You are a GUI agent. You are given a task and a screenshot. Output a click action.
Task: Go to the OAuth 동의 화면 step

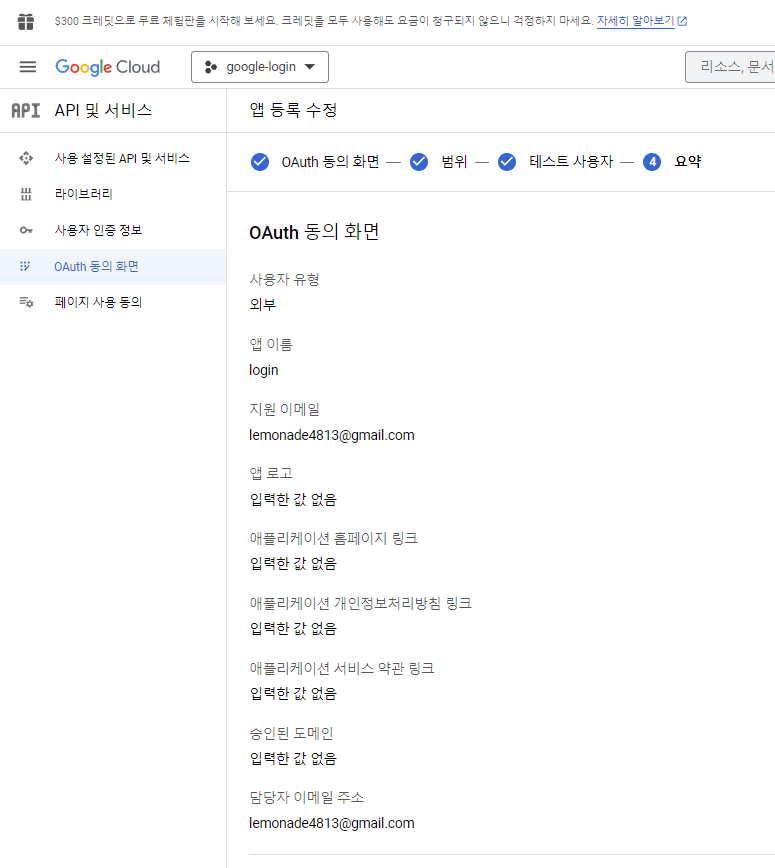click(330, 162)
